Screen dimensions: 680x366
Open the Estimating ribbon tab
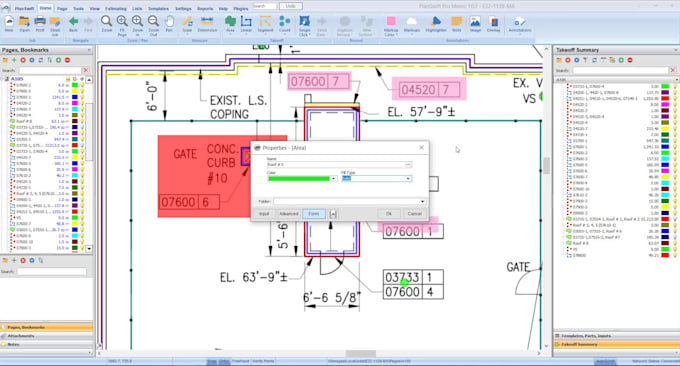pos(116,8)
